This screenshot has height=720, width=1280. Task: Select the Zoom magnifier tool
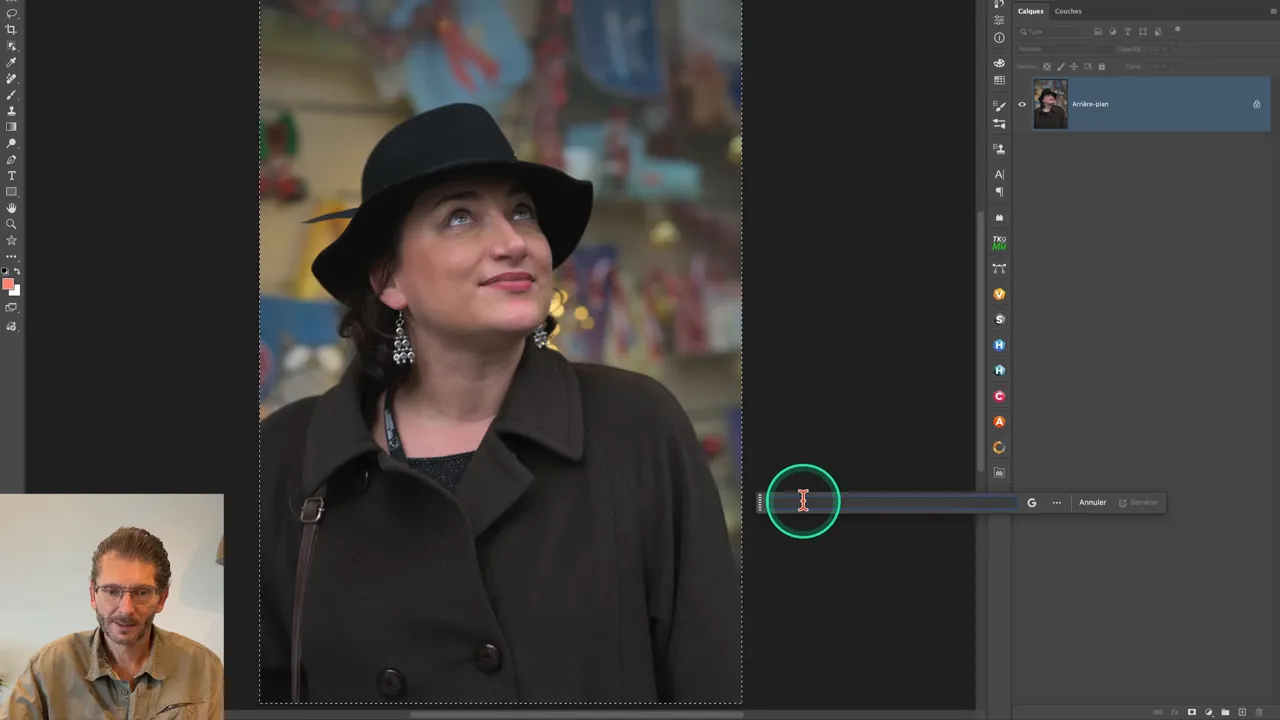[x=12, y=224]
